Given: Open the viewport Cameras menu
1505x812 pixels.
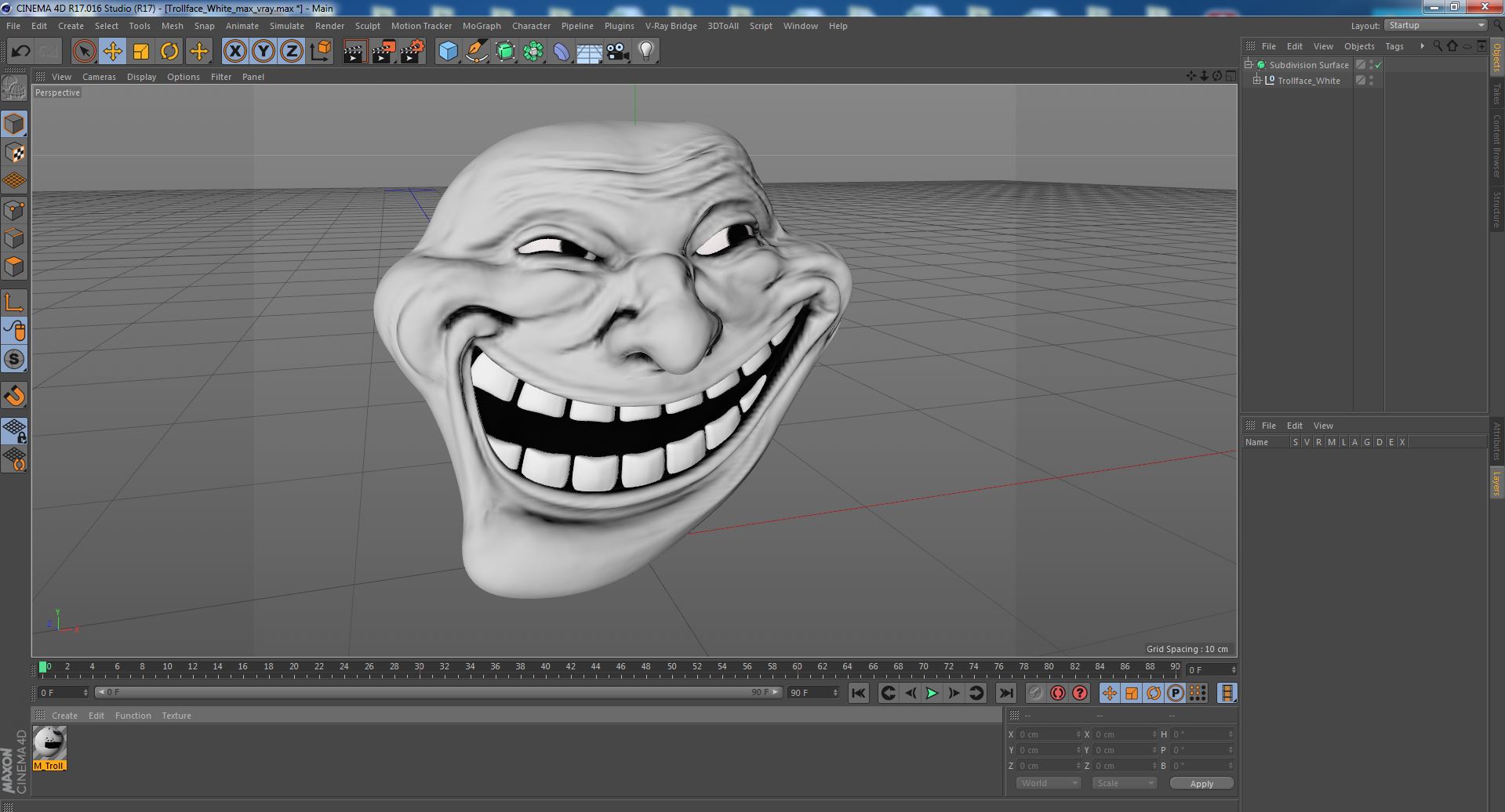Looking at the screenshot, I should pos(99,77).
